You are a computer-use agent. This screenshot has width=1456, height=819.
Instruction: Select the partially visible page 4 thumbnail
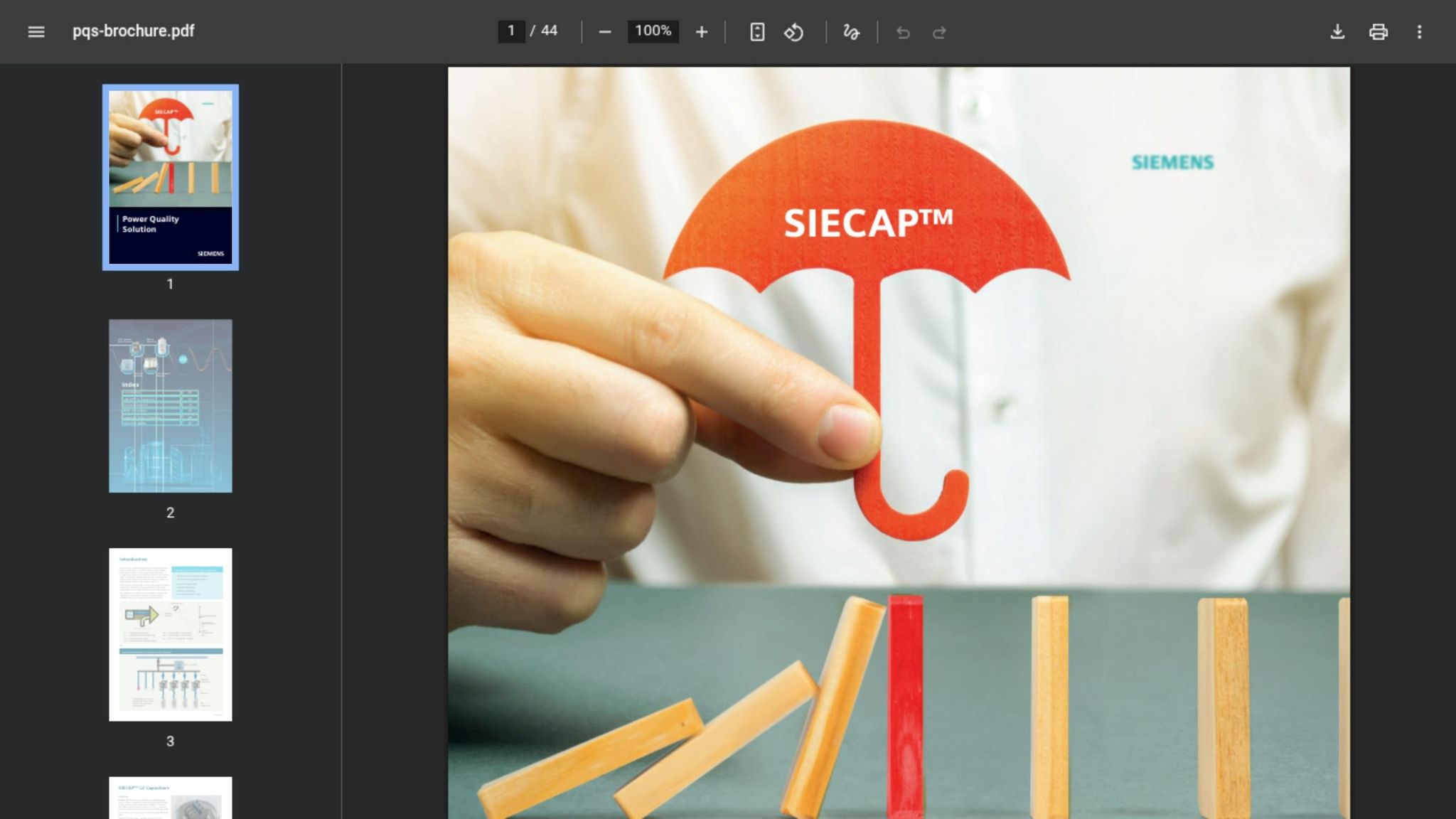[171, 798]
